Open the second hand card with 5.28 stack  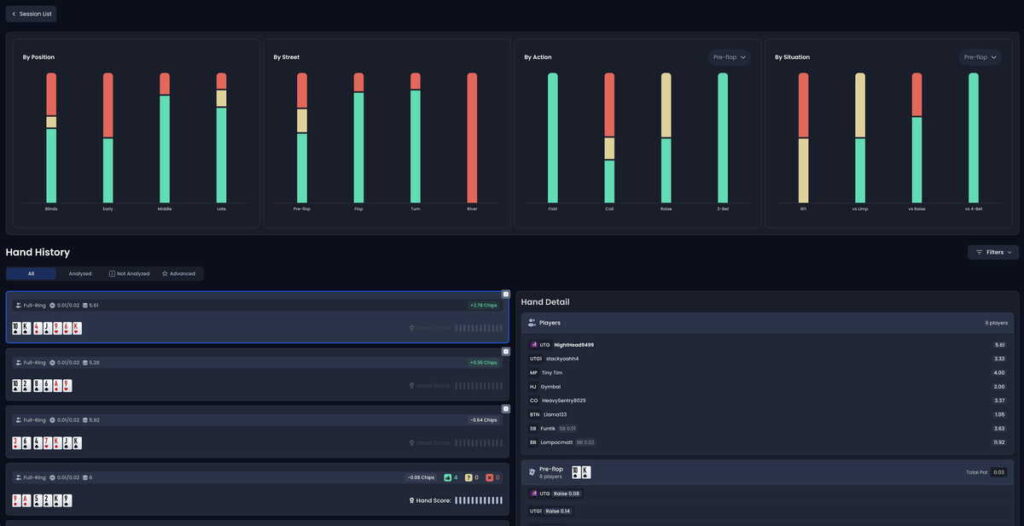coord(257,374)
